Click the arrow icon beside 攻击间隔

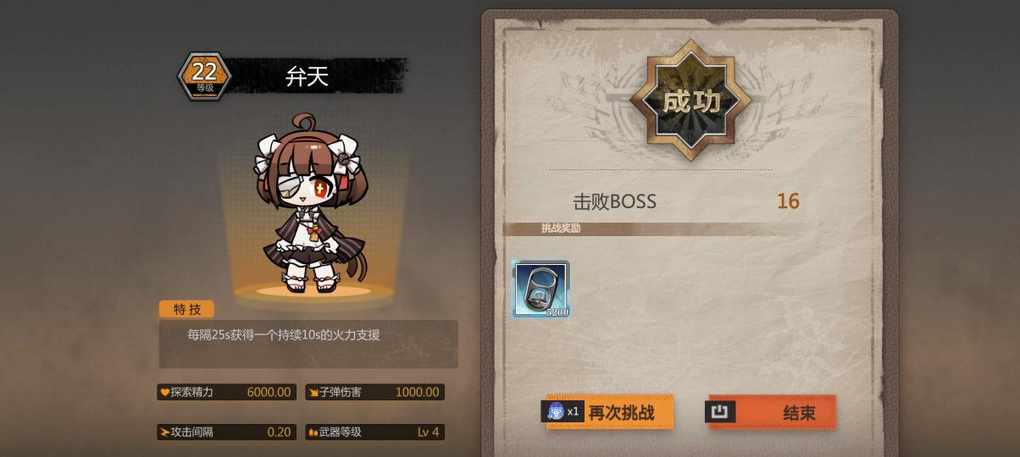pyautogui.click(x=165, y=432)
